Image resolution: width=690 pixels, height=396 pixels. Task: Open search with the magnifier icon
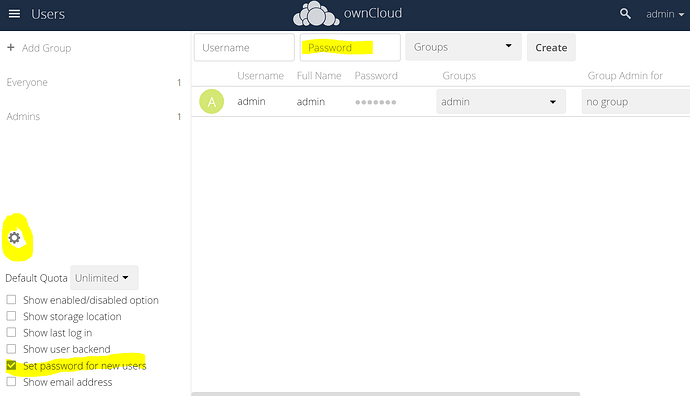pyautogui.click(x=625, y=14)
